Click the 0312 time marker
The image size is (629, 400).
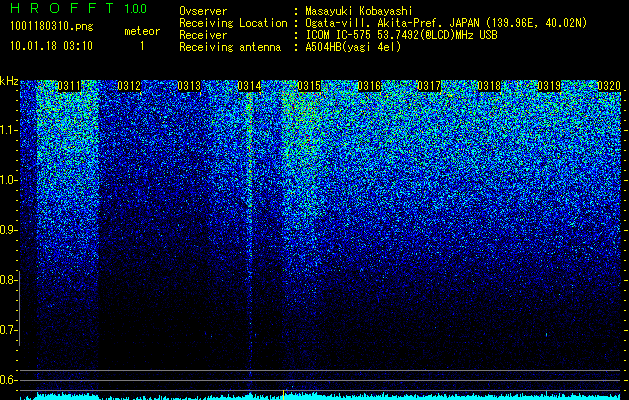(x=129, y=86)
